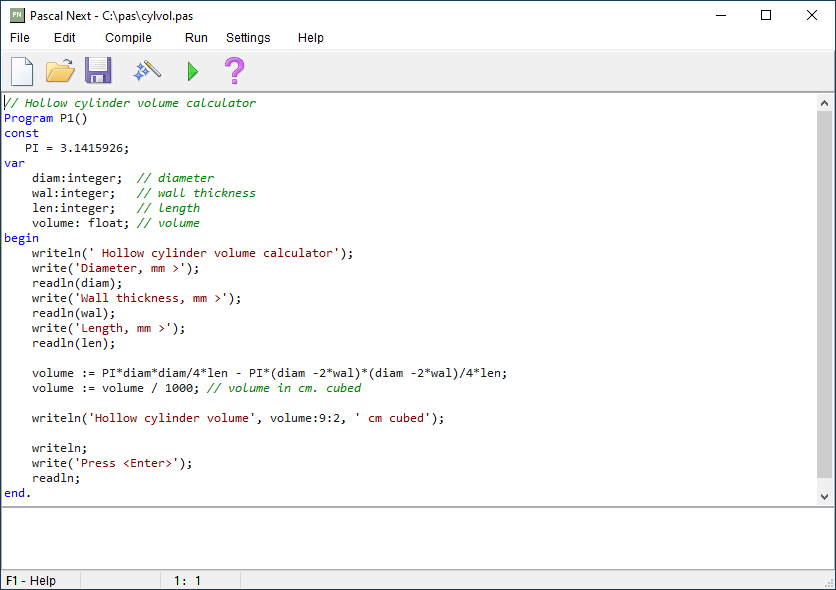Click the 'readln;' line
The width and height of the screenshot is (836, 590).
pyautogui.click(x=55, y=478)
